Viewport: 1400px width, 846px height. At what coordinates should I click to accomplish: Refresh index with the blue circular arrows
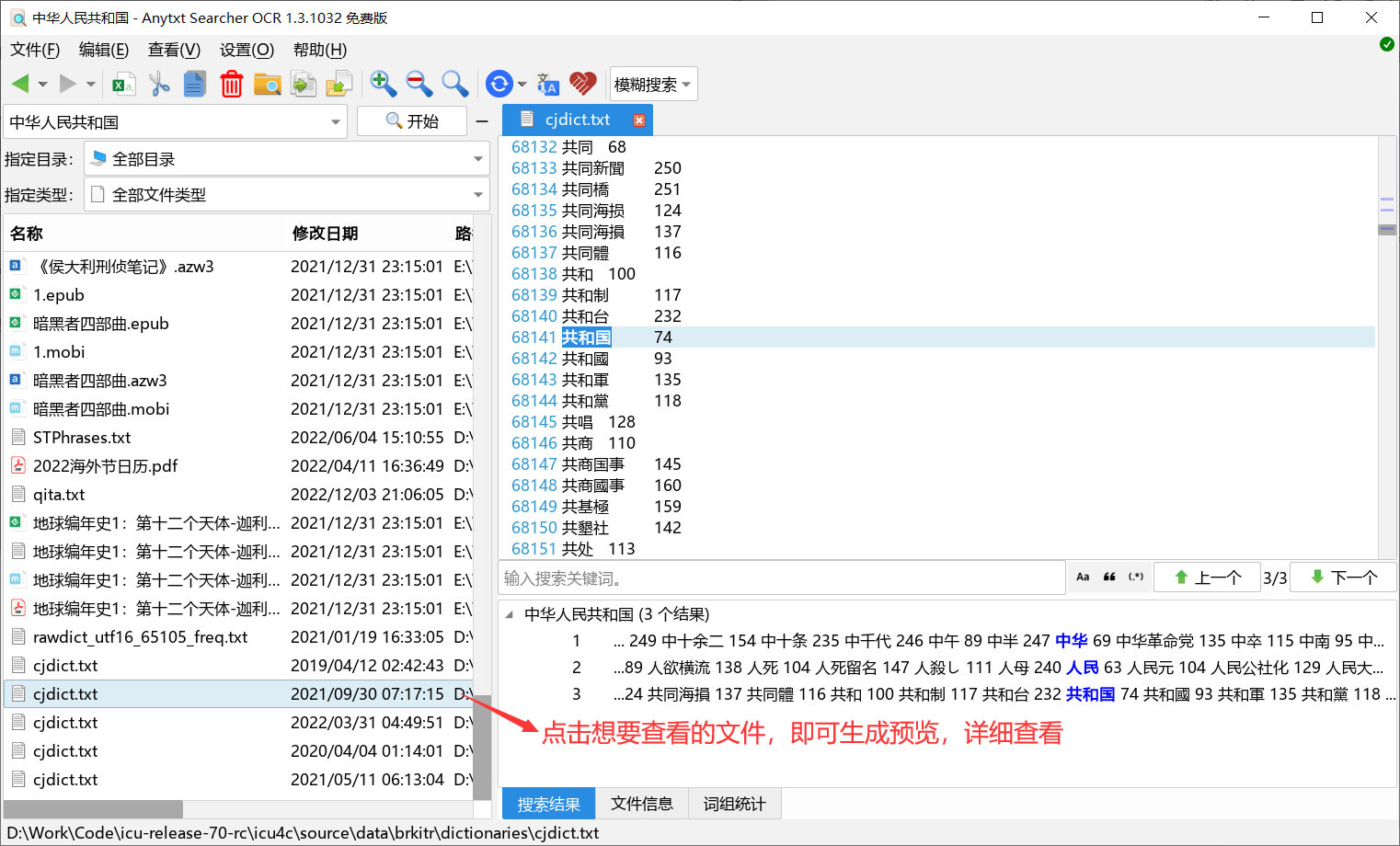499,84
